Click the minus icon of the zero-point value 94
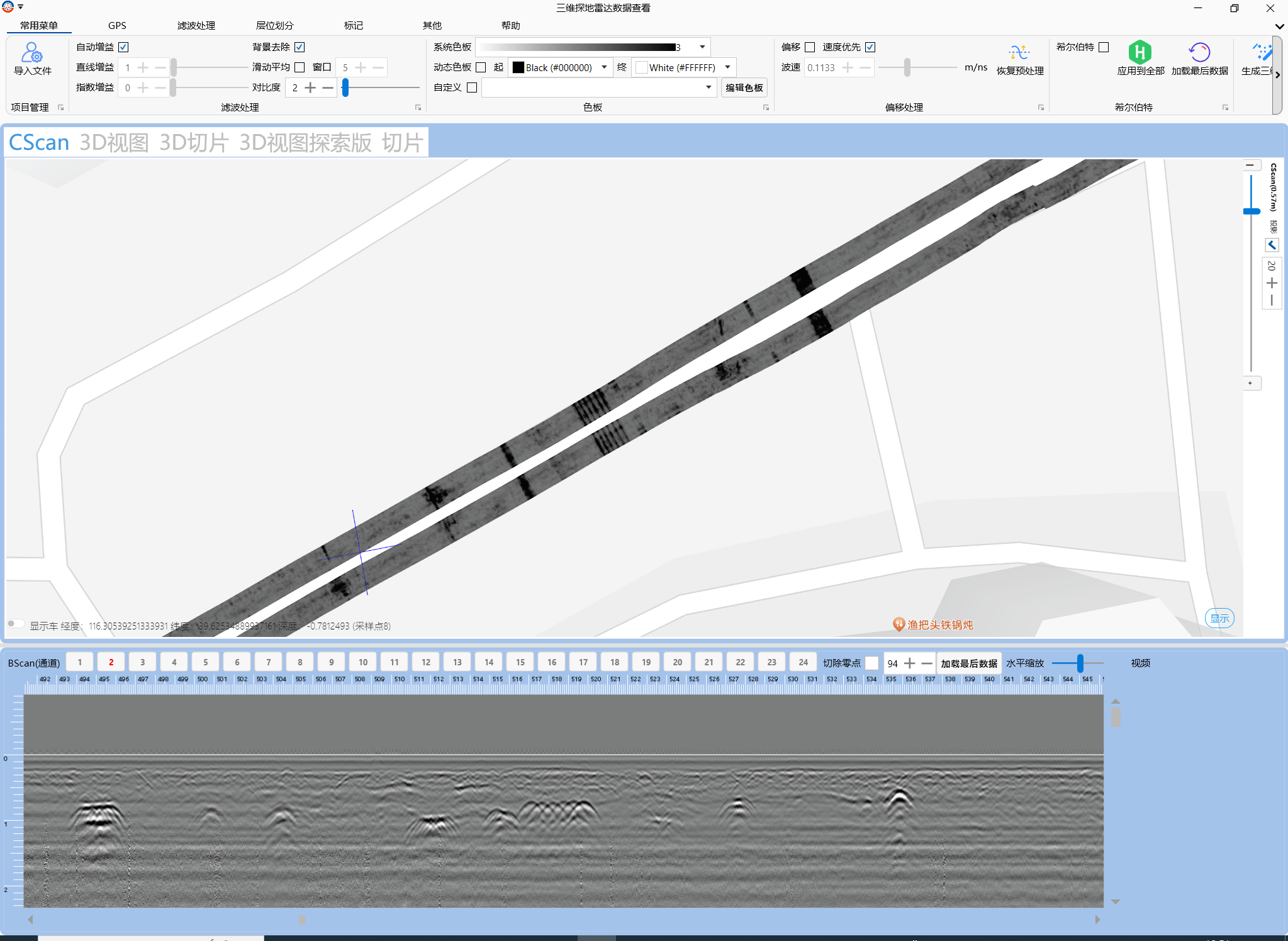Image resolution: width=1288 pixels, height=941 pixels. point(927,663)
